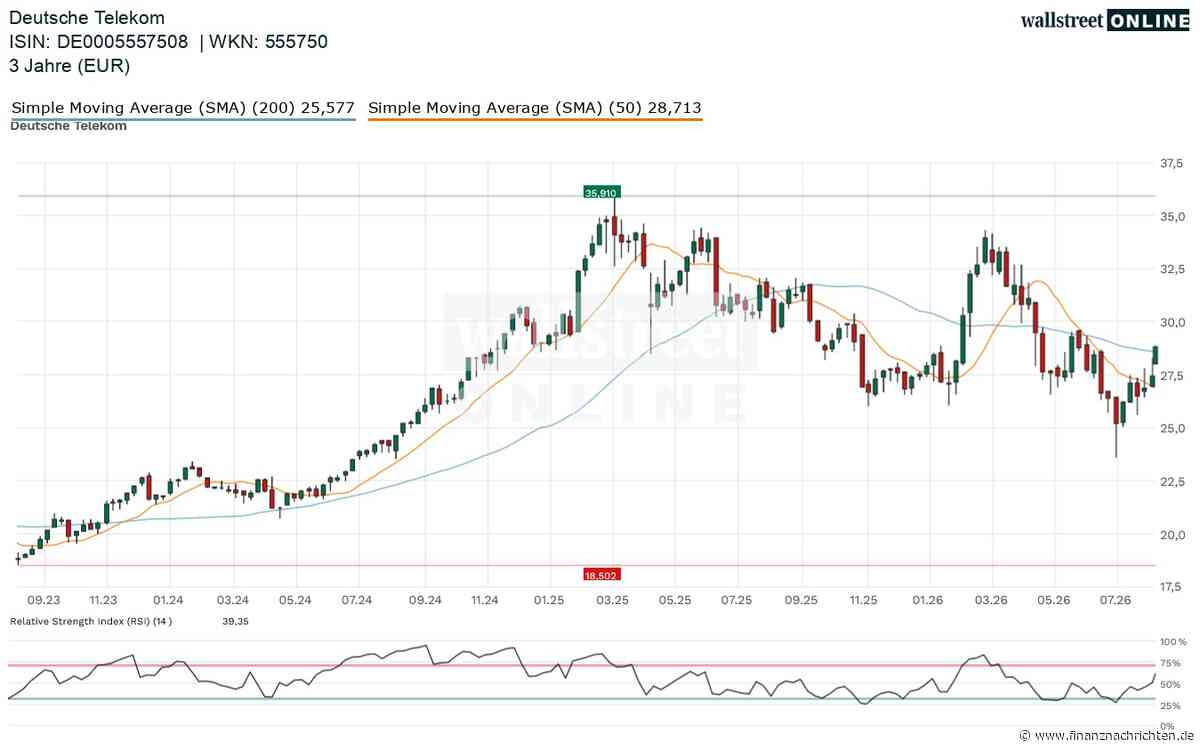Click the 07.24 date axis label
Viewport: 1200px width, 750px height.
pyautogui.click(x=357, y=599)
